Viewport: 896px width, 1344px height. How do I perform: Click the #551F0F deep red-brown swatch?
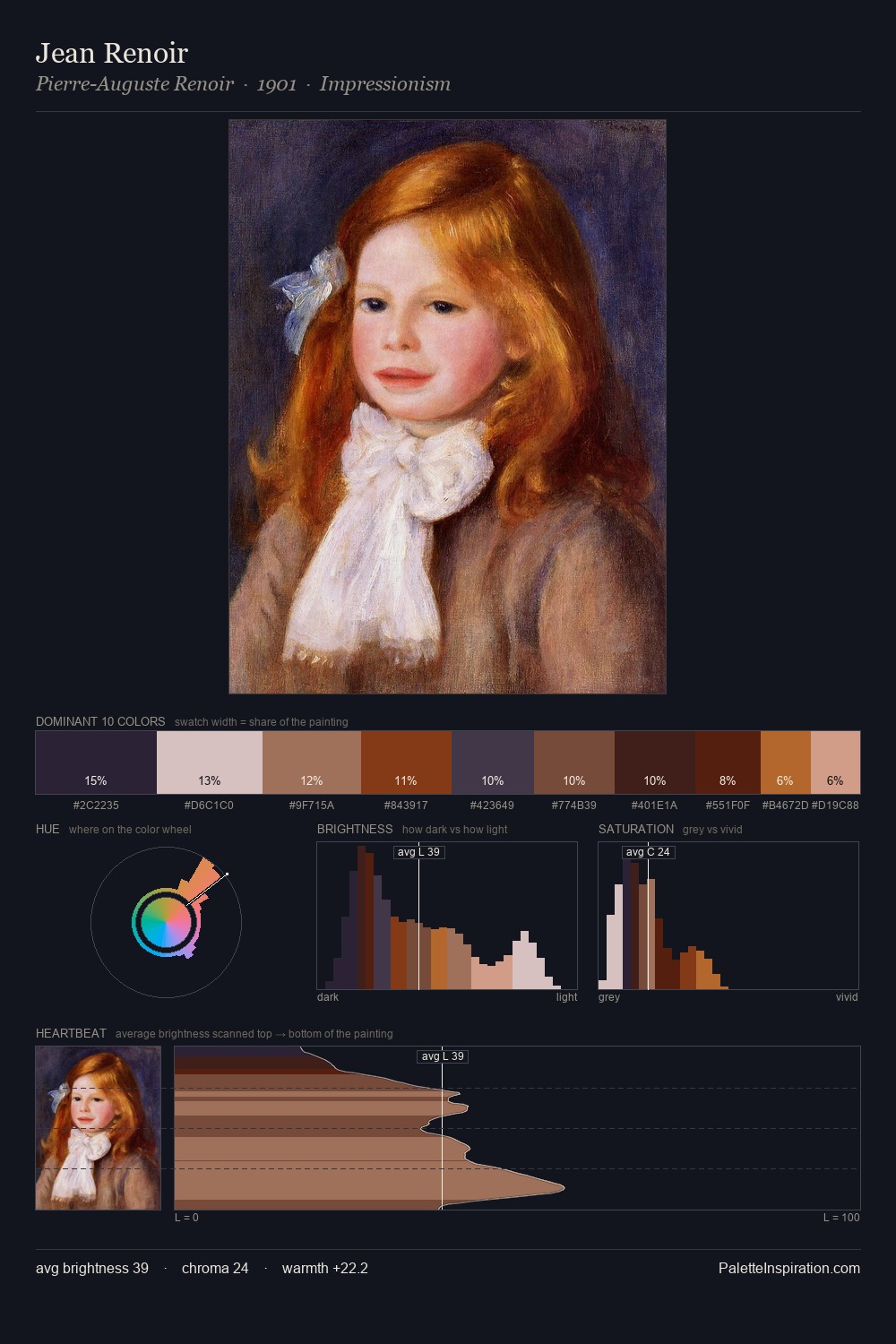tap(728, 762)
